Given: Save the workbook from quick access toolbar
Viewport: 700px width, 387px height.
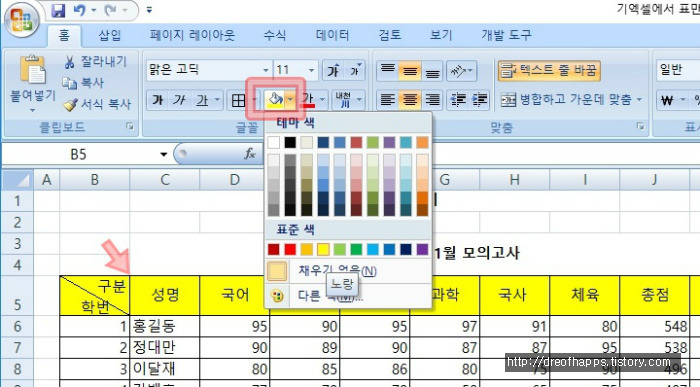Looking at the screenshot, I should click(58, 10).
